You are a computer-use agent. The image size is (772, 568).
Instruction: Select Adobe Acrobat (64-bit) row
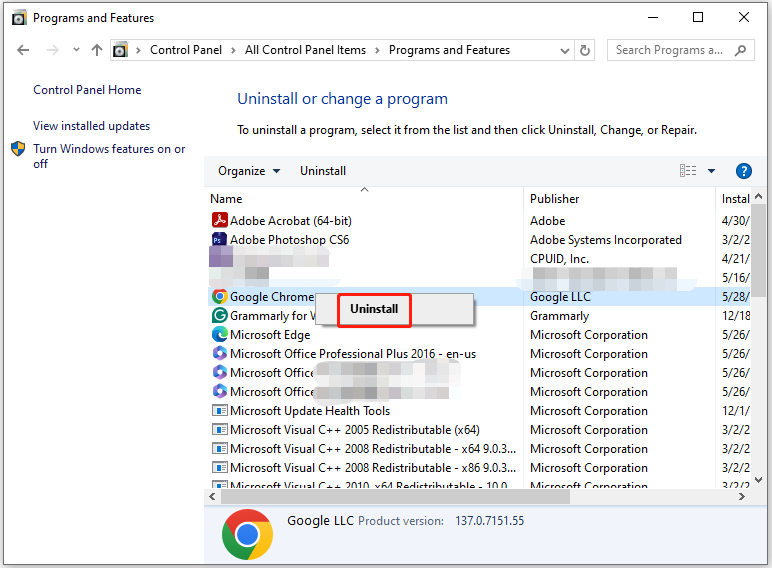click(477, 221)
